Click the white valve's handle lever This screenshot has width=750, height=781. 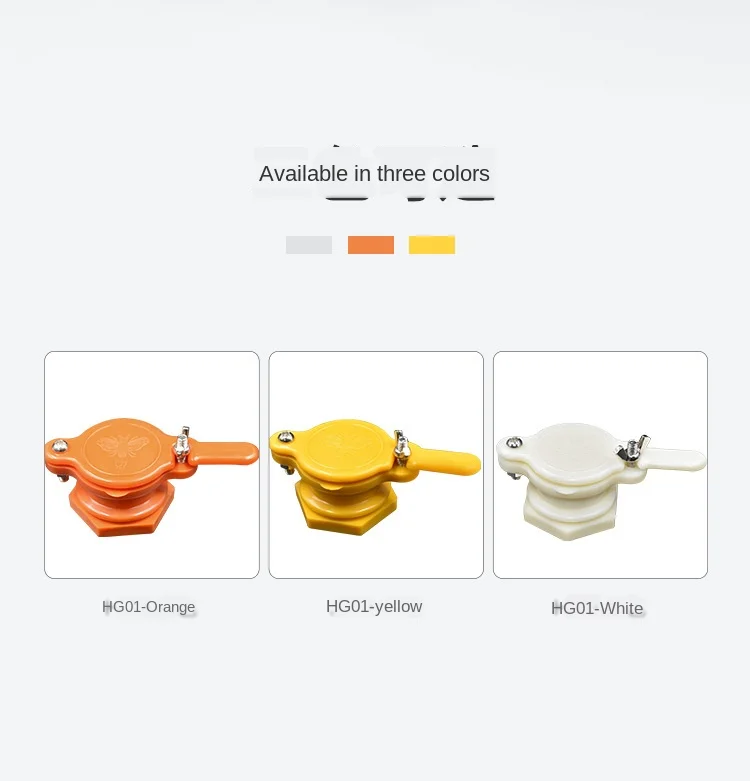coord(672,459)
